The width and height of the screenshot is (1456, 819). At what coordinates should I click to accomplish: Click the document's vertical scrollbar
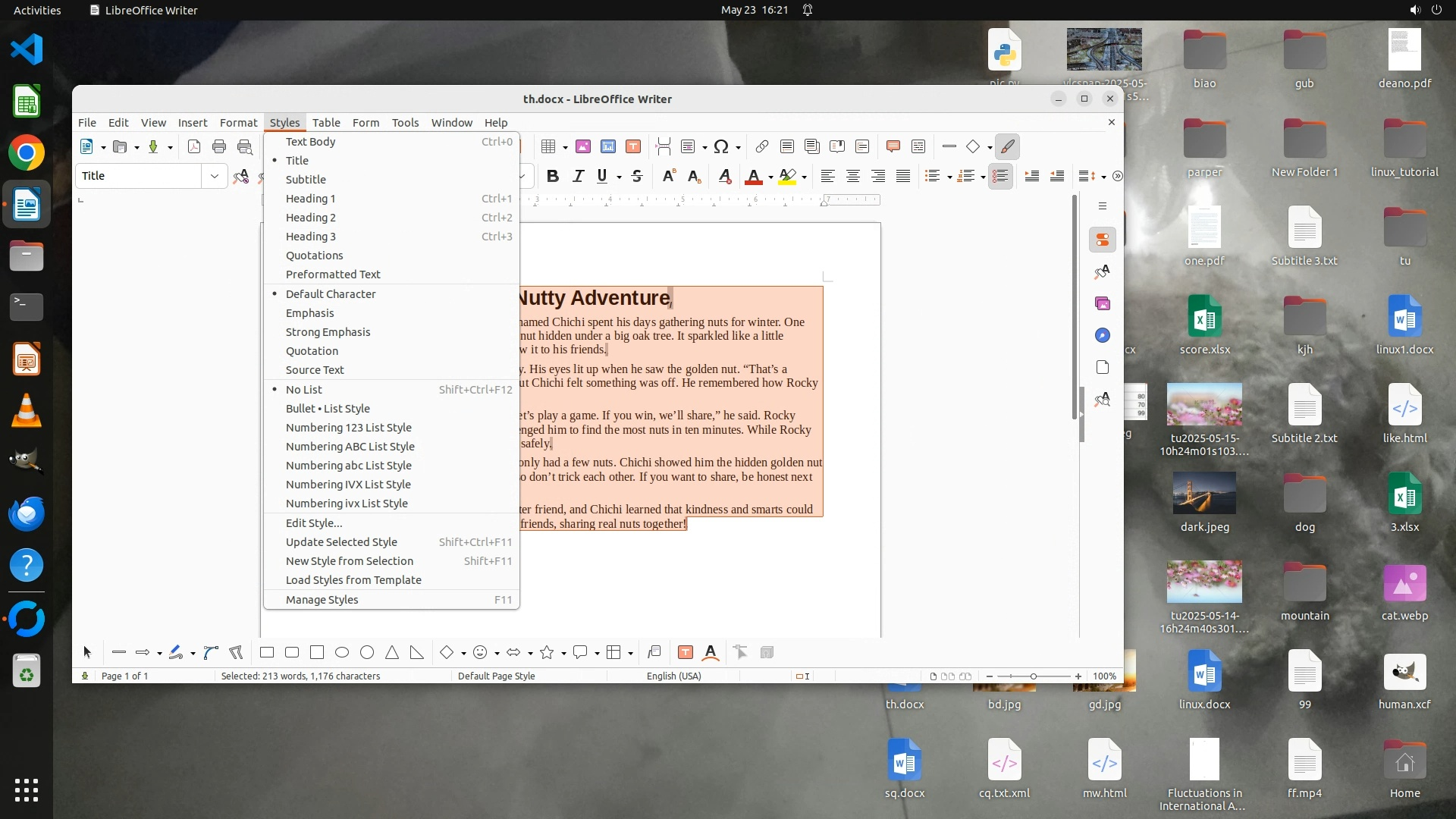pos(1074,303)
